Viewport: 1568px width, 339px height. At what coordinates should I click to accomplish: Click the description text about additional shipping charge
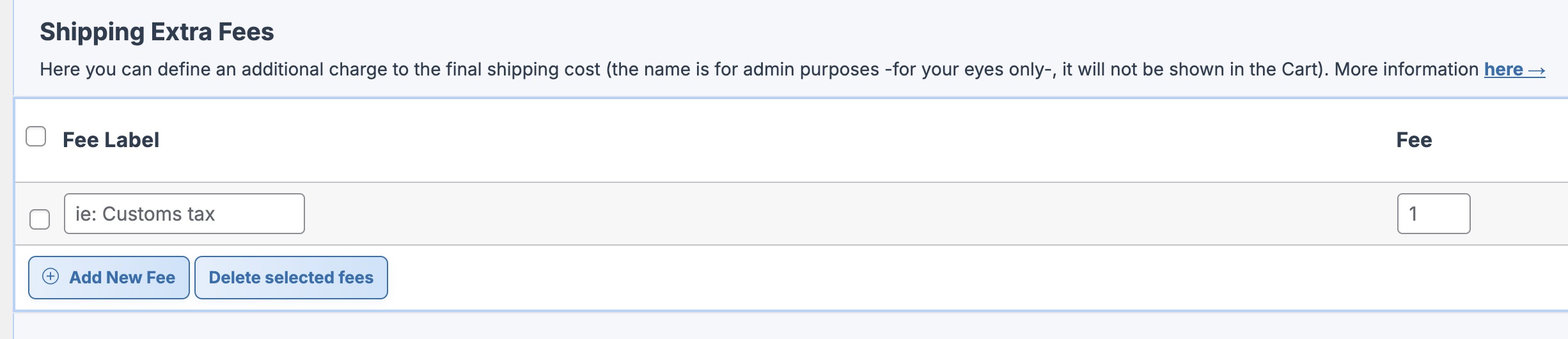point(320,70)
